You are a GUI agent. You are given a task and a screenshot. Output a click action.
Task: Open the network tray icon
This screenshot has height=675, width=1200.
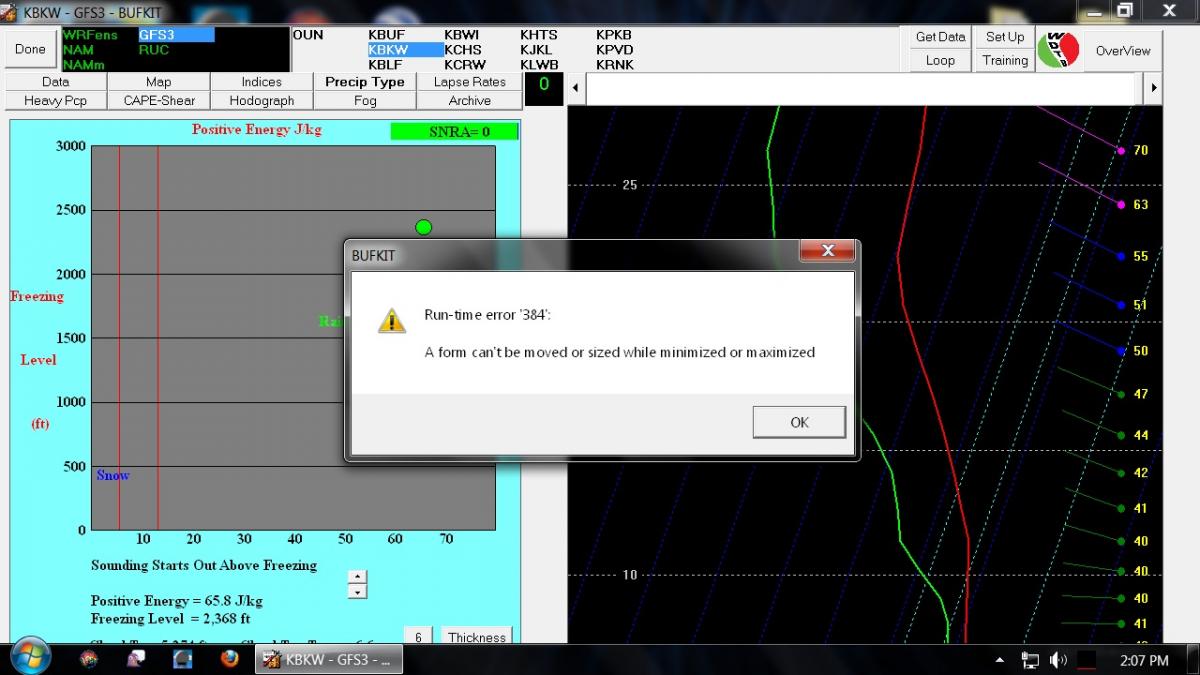(1030, 660)
